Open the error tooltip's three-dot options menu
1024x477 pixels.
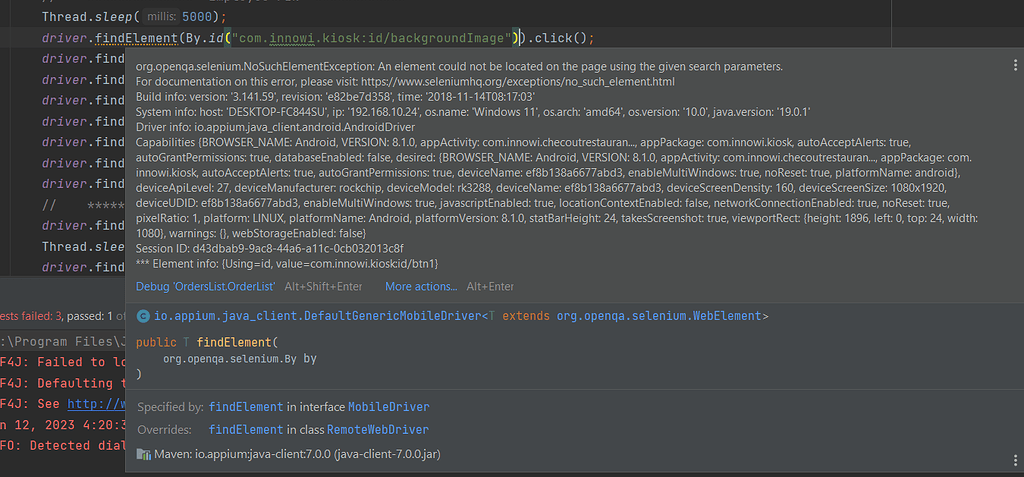click(1015, 65)
